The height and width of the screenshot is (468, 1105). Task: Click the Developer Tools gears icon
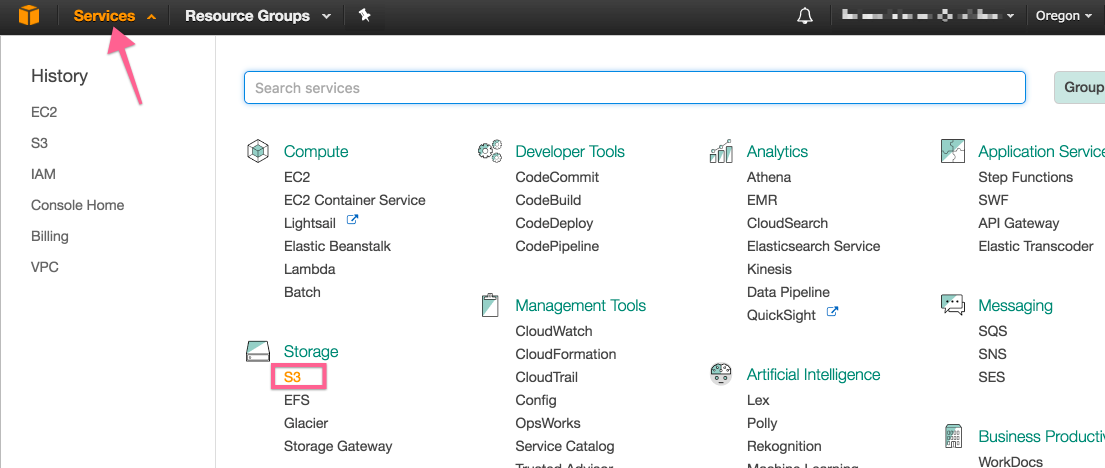pyautogui.click(x=490, y=151)
